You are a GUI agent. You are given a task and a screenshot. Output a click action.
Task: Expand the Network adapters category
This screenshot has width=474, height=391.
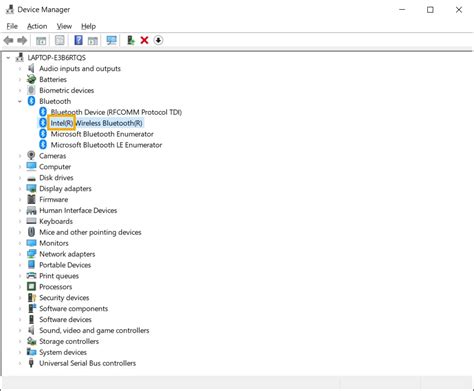click(x=20, y=254)
